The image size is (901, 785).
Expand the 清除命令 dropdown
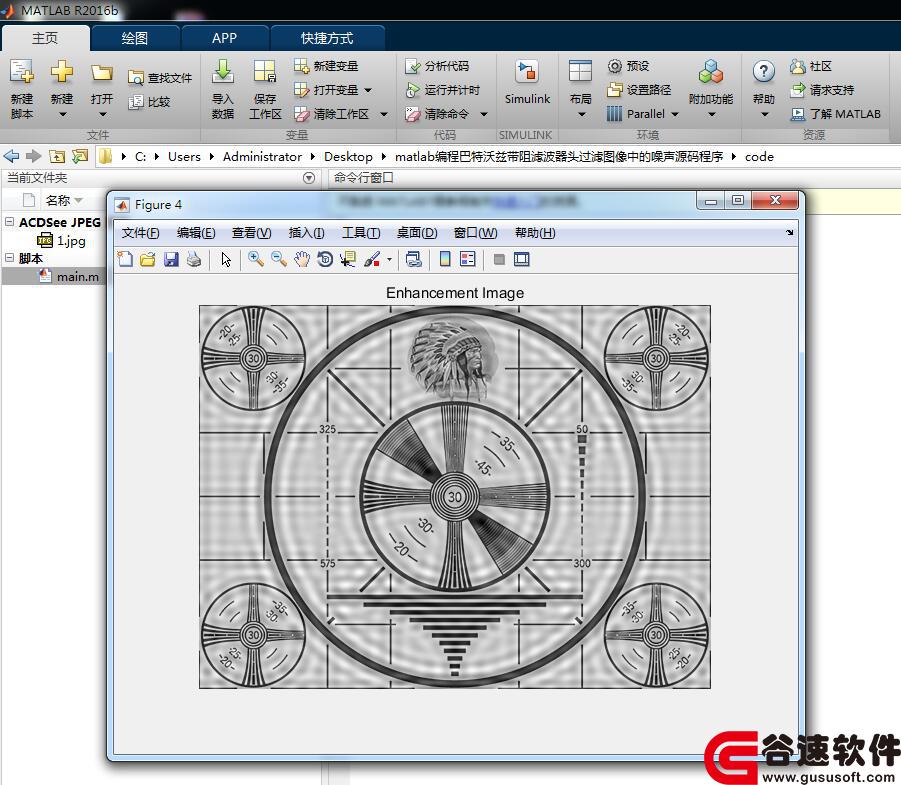[x=484, y=114]
